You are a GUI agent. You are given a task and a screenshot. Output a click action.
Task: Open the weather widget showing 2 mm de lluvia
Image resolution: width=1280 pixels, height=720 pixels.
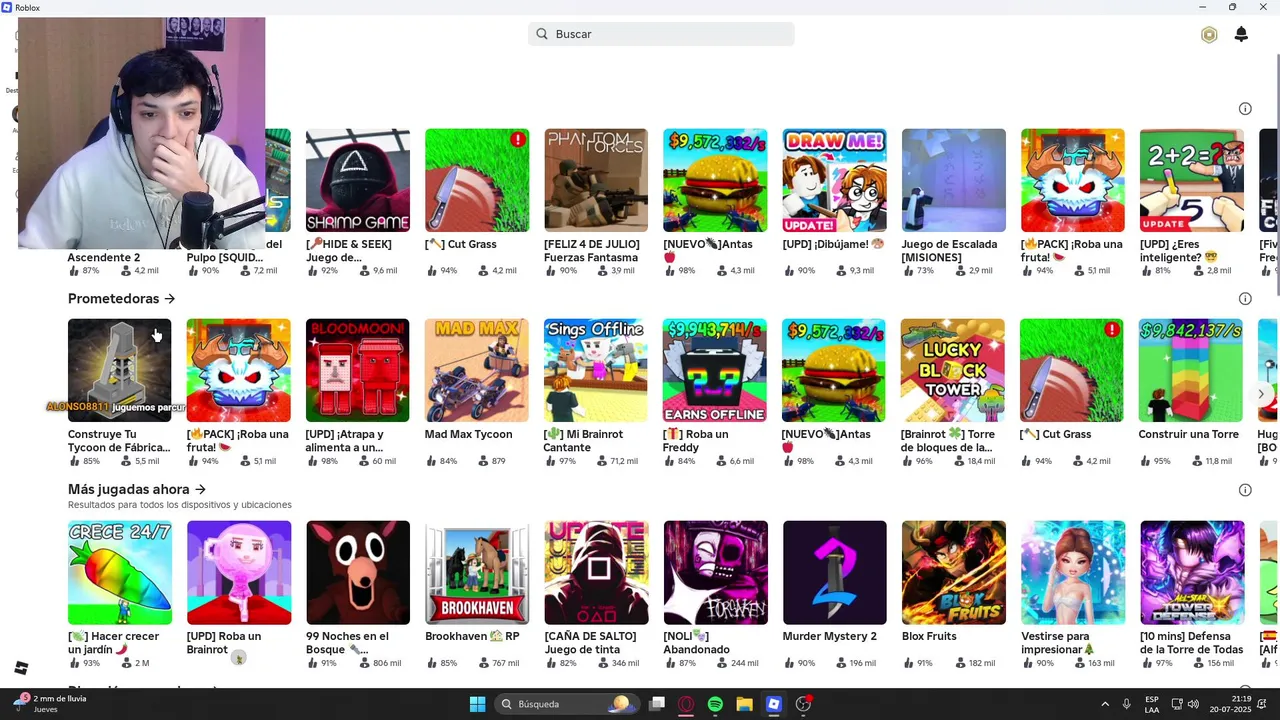tap(50, 704)
